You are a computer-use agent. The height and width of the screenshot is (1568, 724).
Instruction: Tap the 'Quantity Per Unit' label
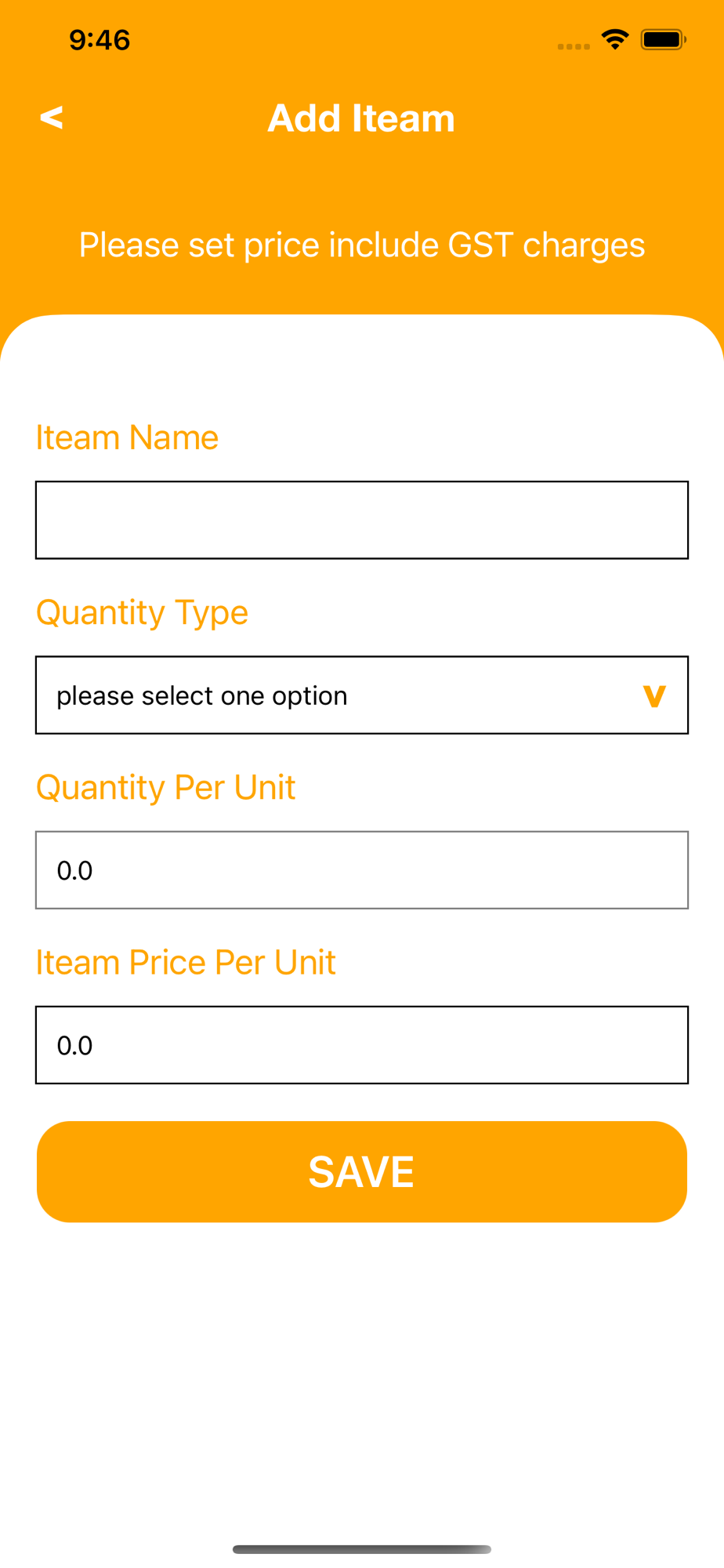(165, 787)
